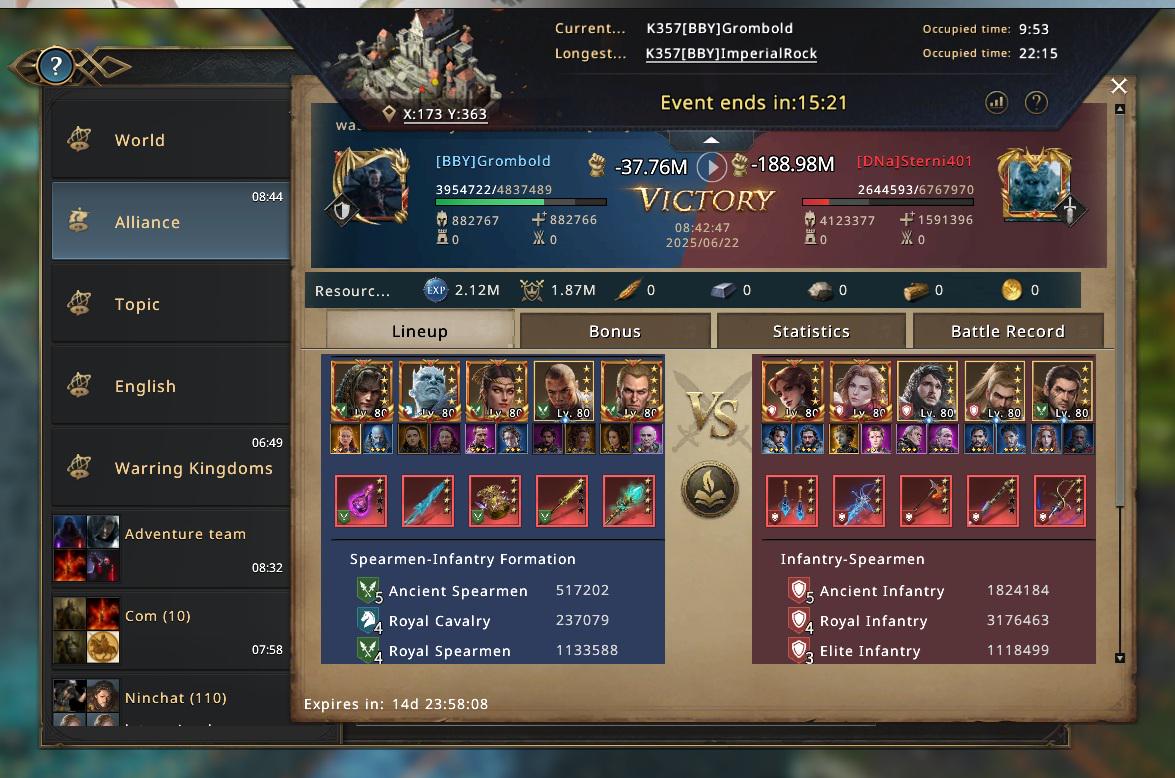Select the purple potion equipment icon
Screen dimensions: 1175x778
(360, 501)
